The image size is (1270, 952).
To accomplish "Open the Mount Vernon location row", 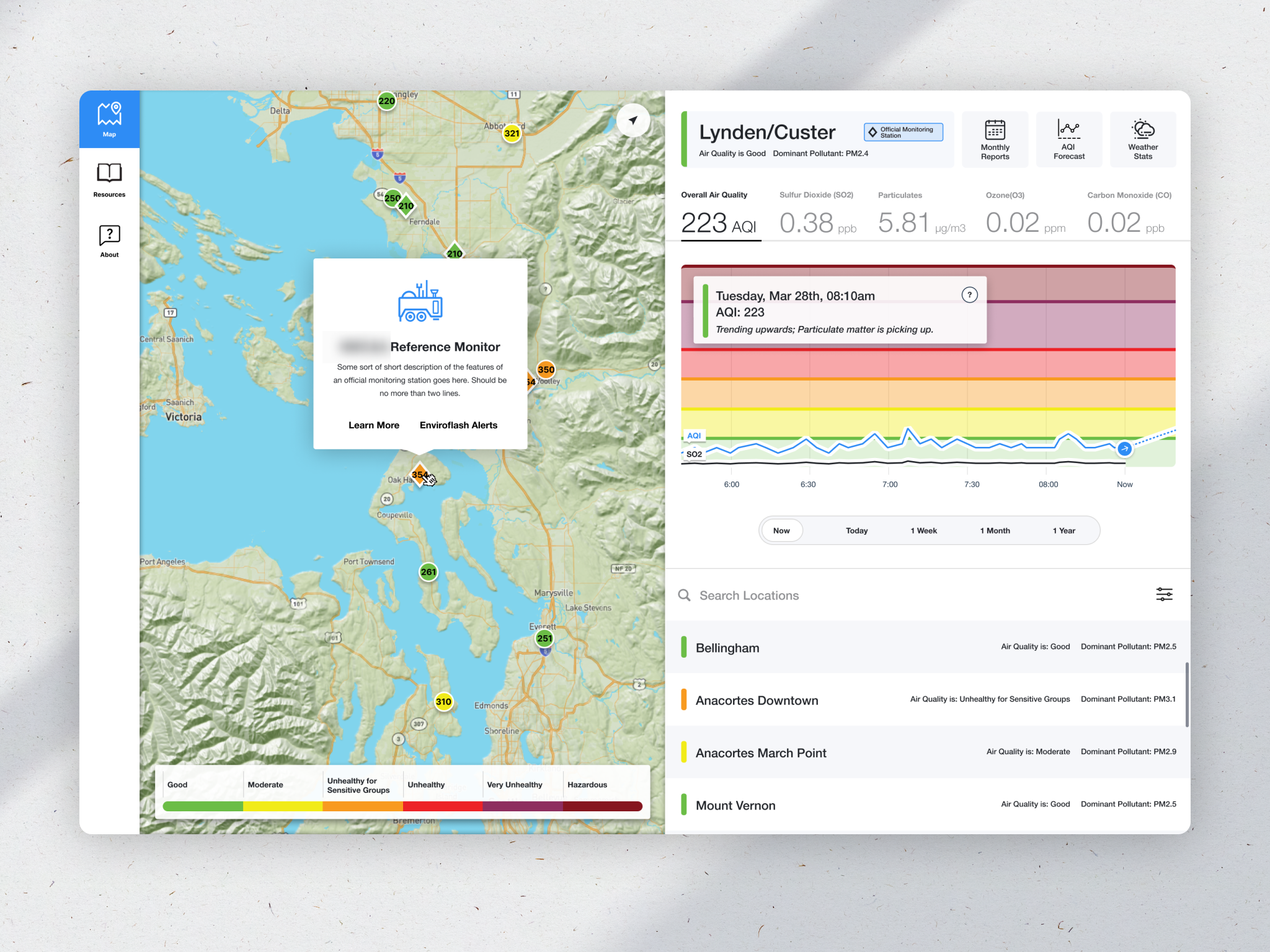I will pos(928,804).
